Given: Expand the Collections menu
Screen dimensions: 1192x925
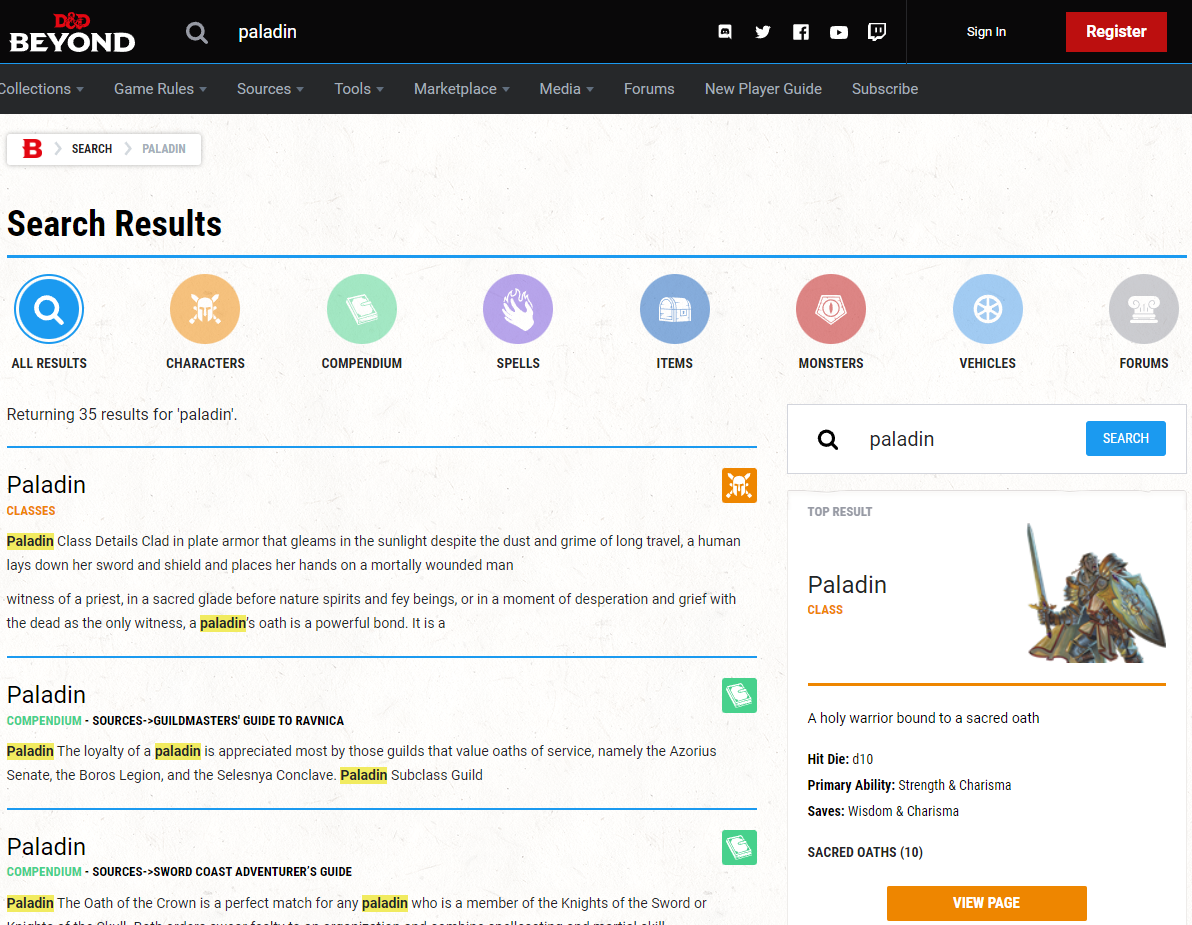Looking at the screenshot, I should (42, 89).
